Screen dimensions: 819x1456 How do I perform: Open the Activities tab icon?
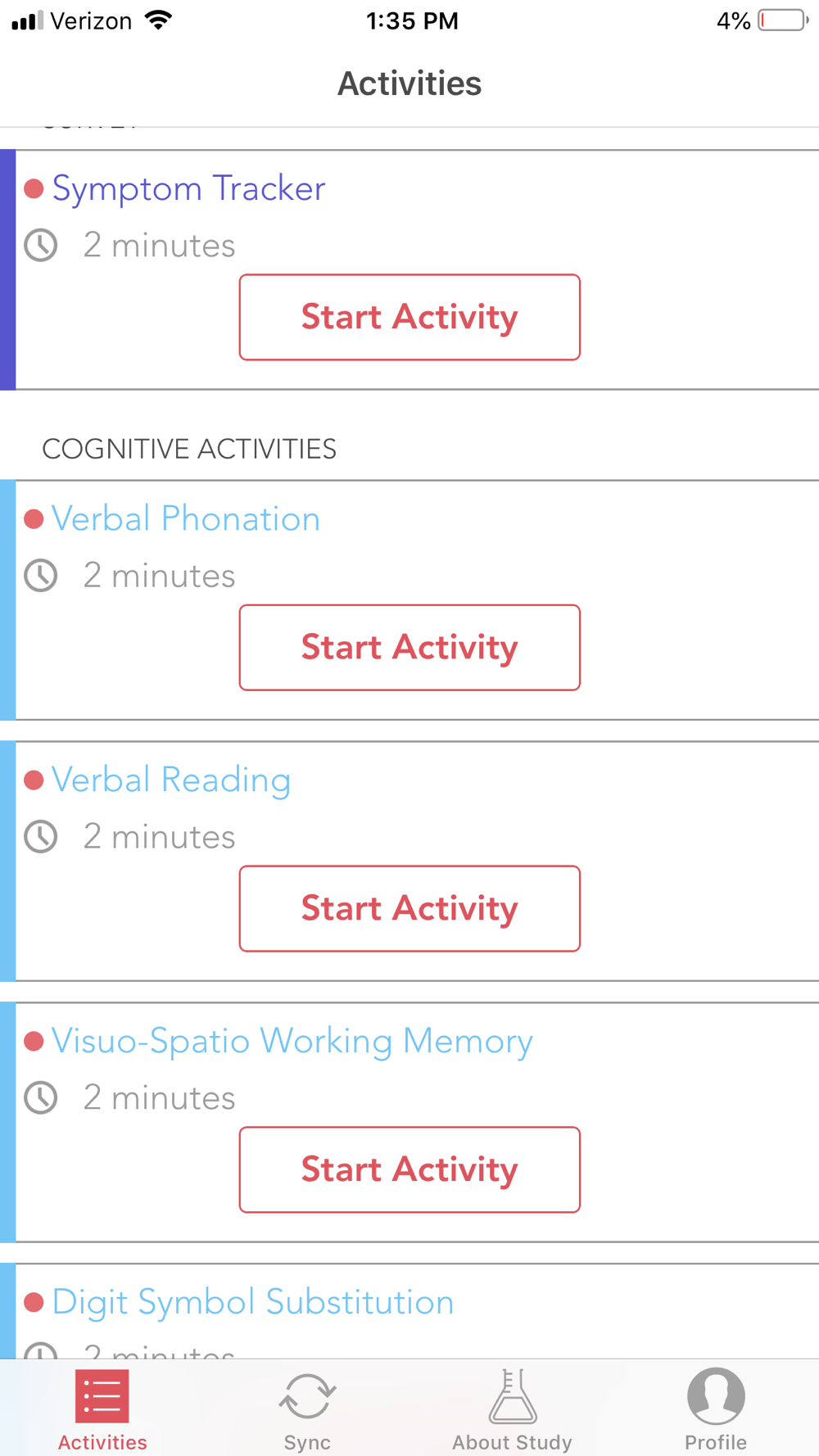click(102, 1396)
